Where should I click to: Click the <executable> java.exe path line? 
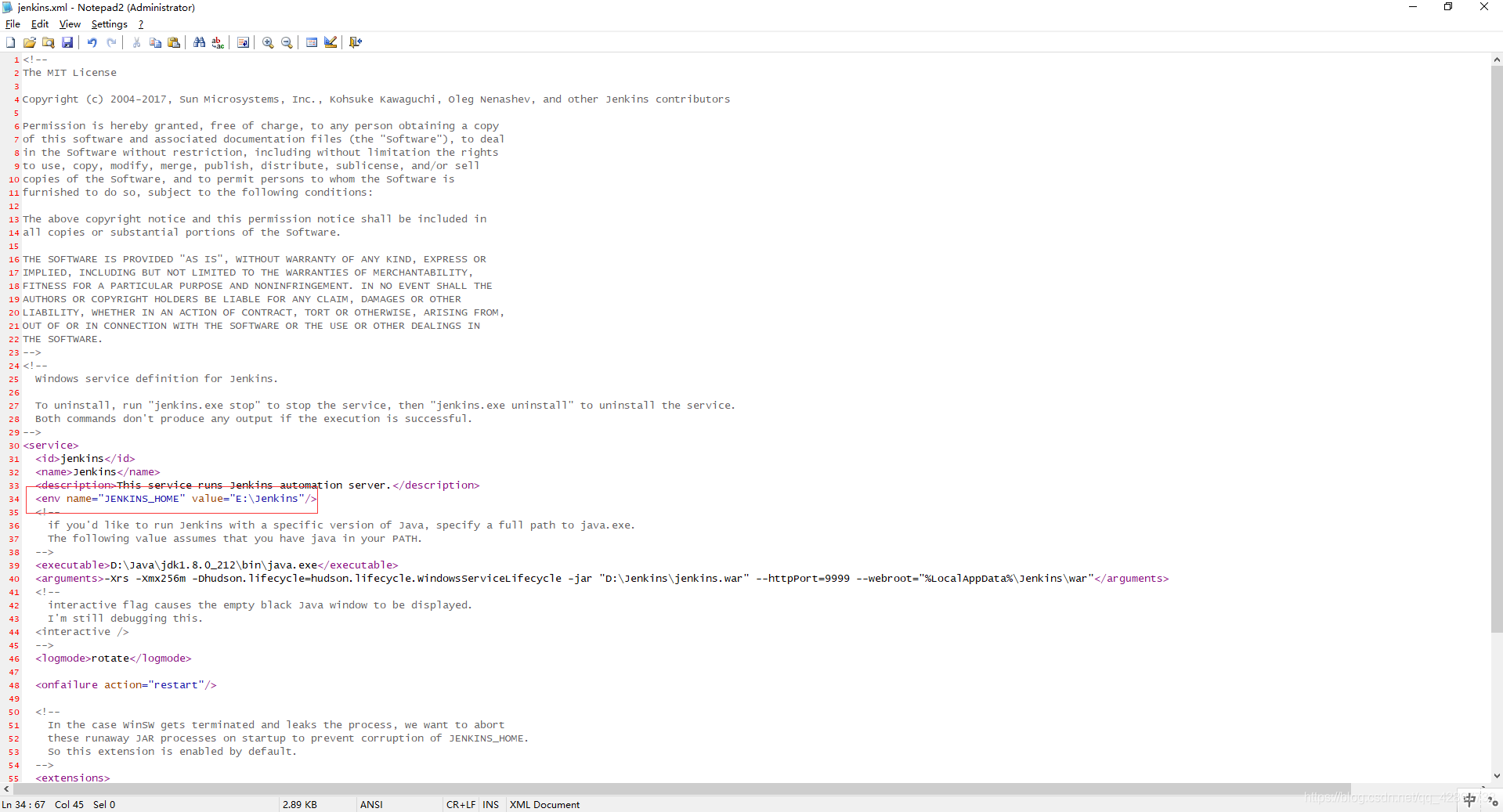[217, 565]
